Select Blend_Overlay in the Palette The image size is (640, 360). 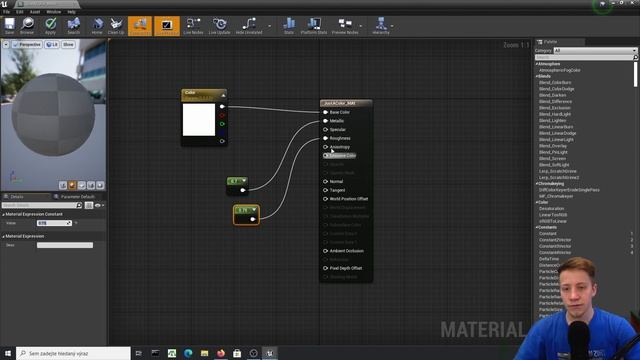[553, 146]
